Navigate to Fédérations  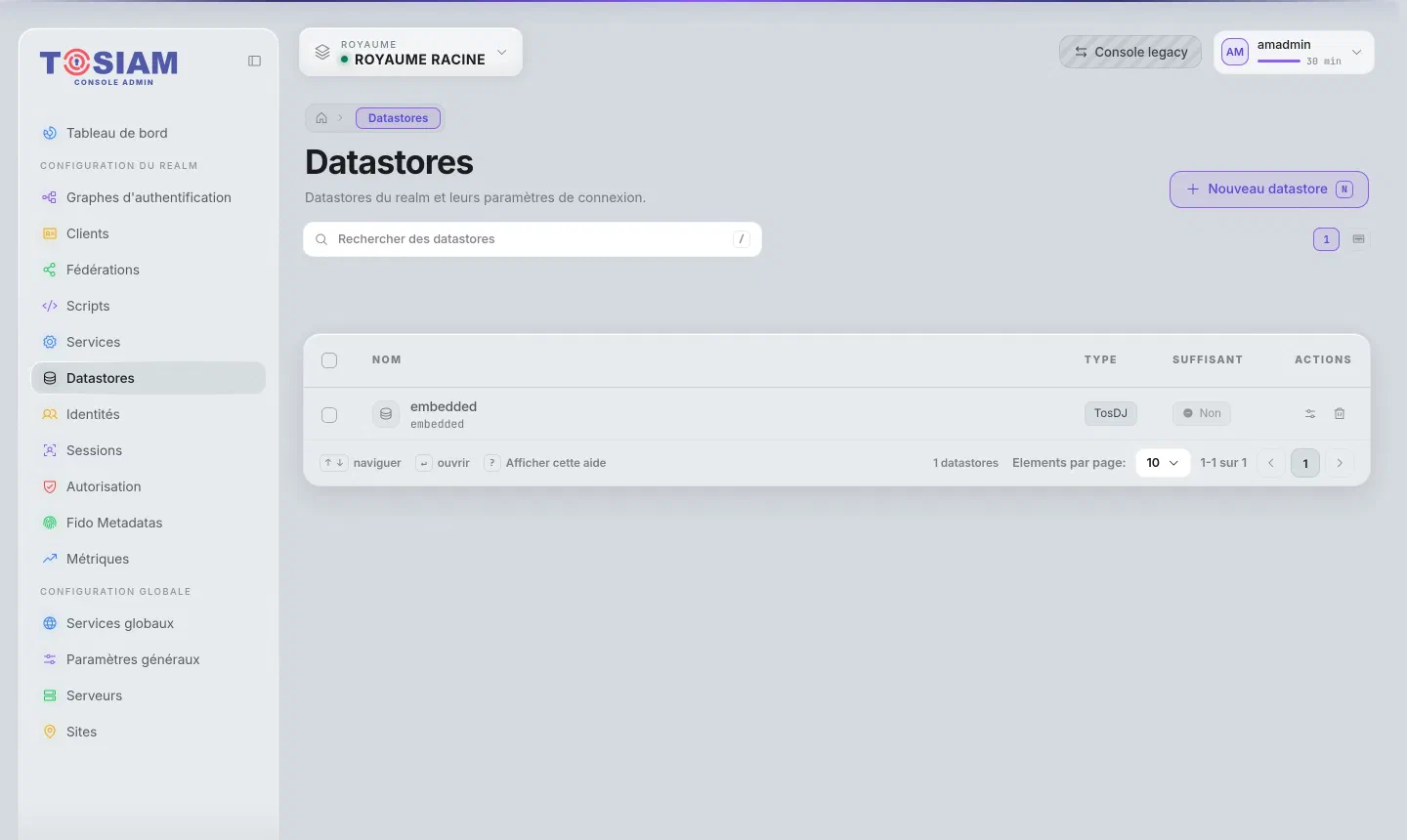pyautogui.click(x=149, y=270)
